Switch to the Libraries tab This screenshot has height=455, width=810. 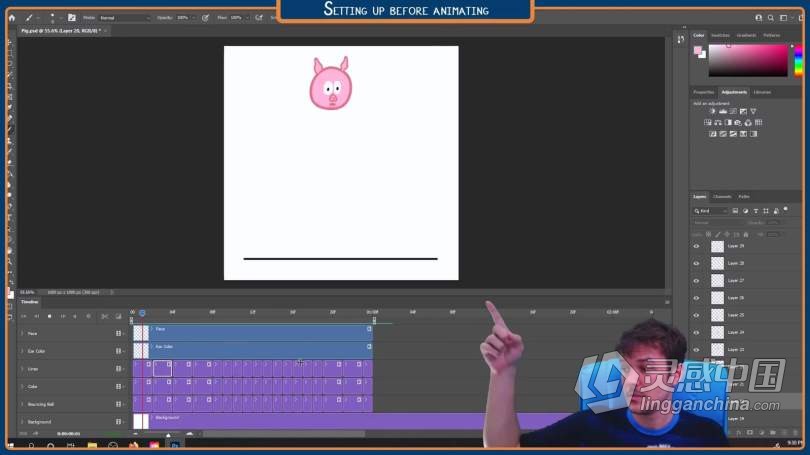762,92
